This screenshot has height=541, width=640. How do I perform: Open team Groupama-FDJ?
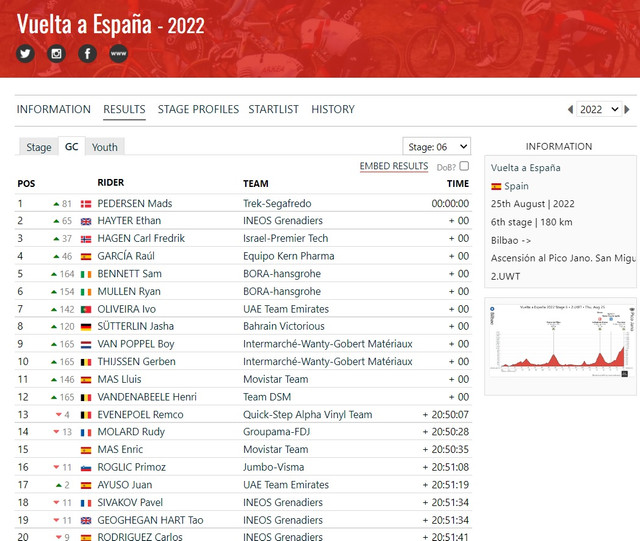[276, 432]
